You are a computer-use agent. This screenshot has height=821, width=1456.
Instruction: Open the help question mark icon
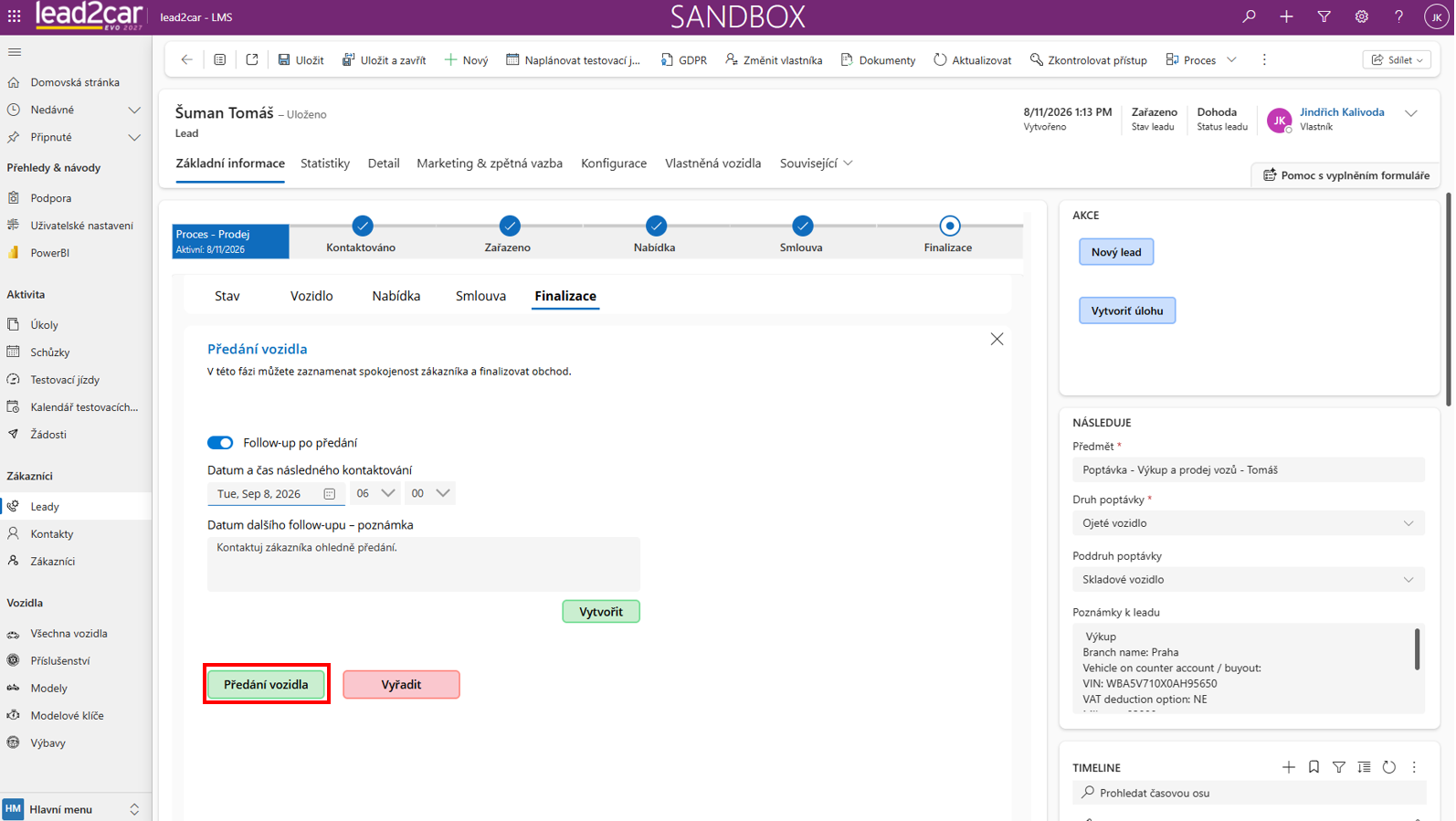tap(1398, 16)
